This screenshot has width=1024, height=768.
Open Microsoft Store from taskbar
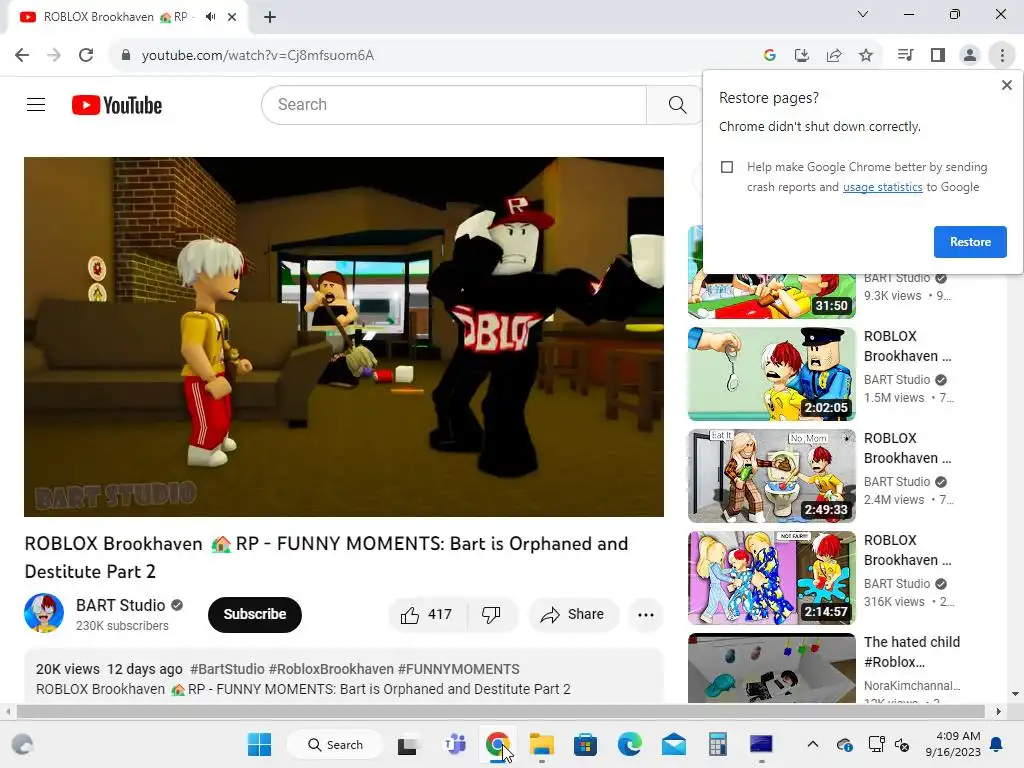[x=585, y=744]
